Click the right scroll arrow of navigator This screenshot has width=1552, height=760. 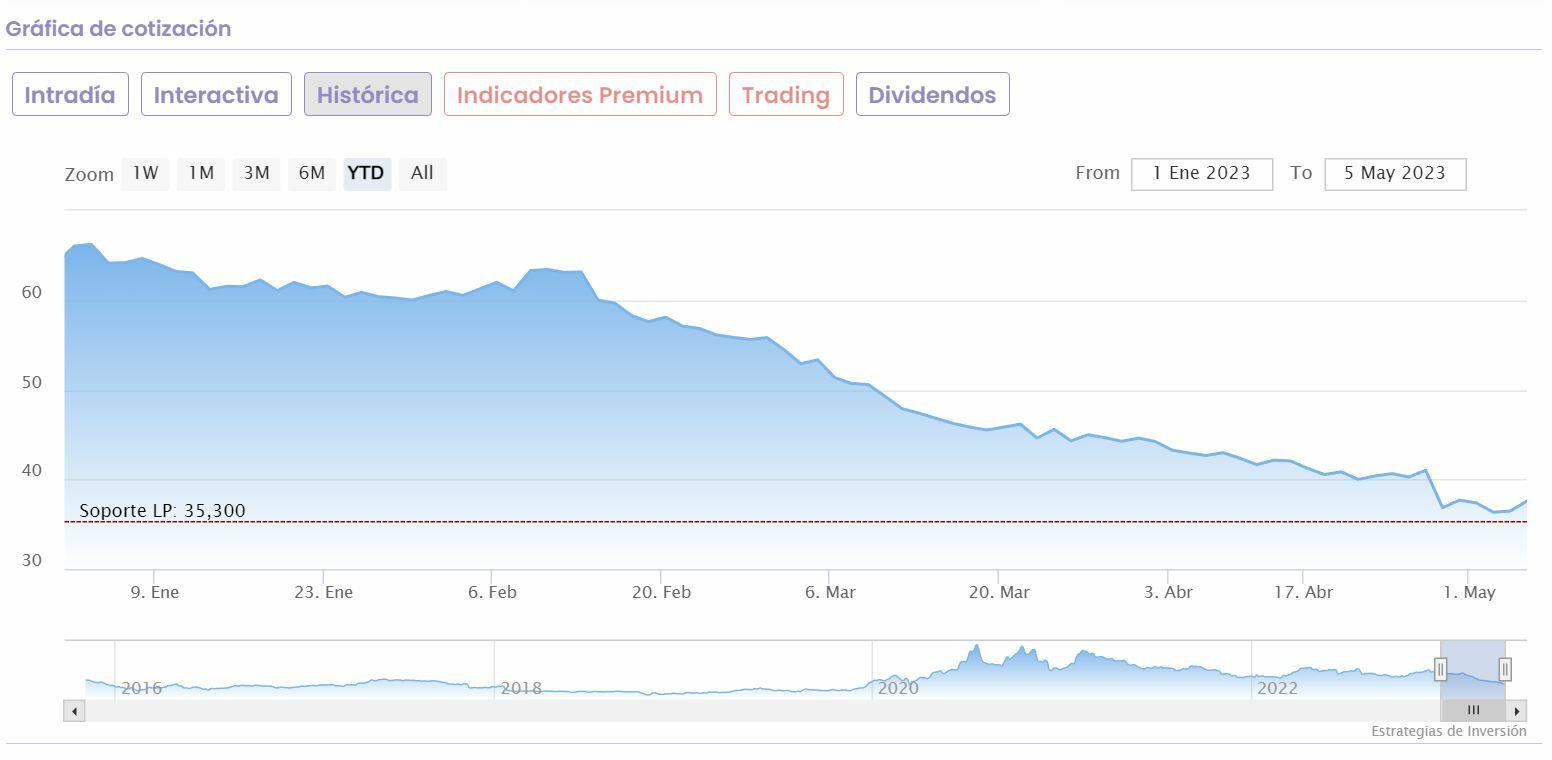pyautogui.click(x=1517, y=711)
